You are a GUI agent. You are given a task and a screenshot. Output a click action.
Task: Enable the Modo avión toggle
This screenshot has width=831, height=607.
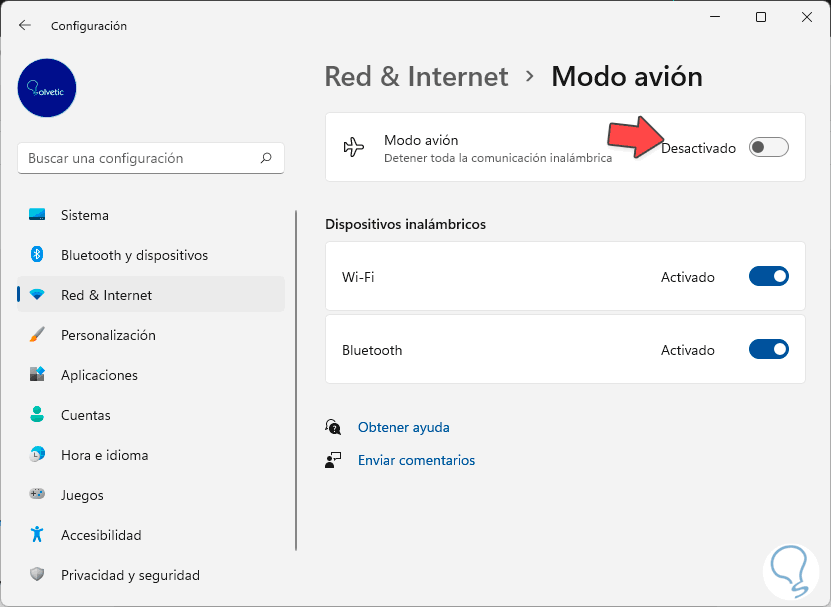768,148
